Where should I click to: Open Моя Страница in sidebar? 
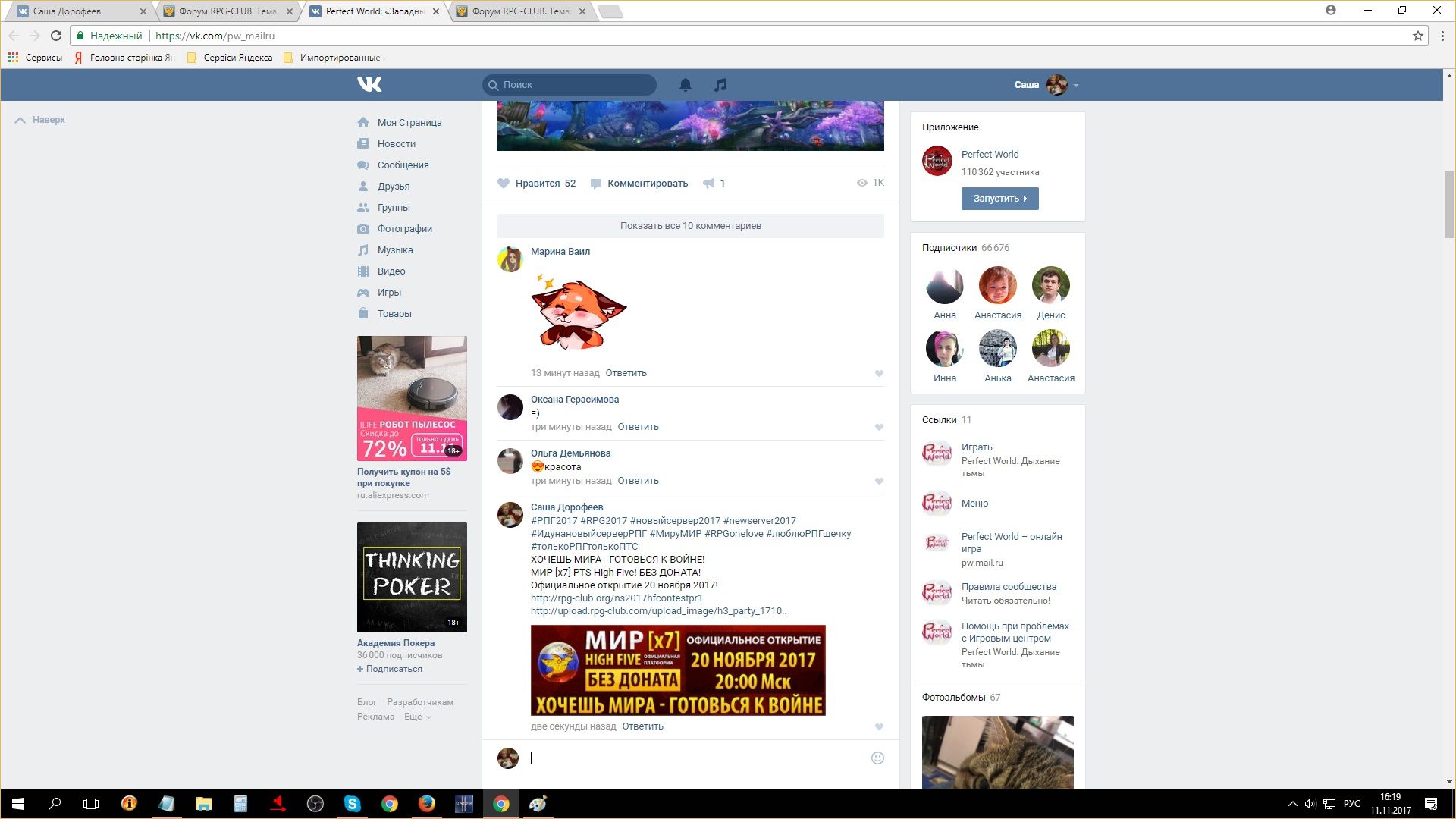tap(409, 122)
